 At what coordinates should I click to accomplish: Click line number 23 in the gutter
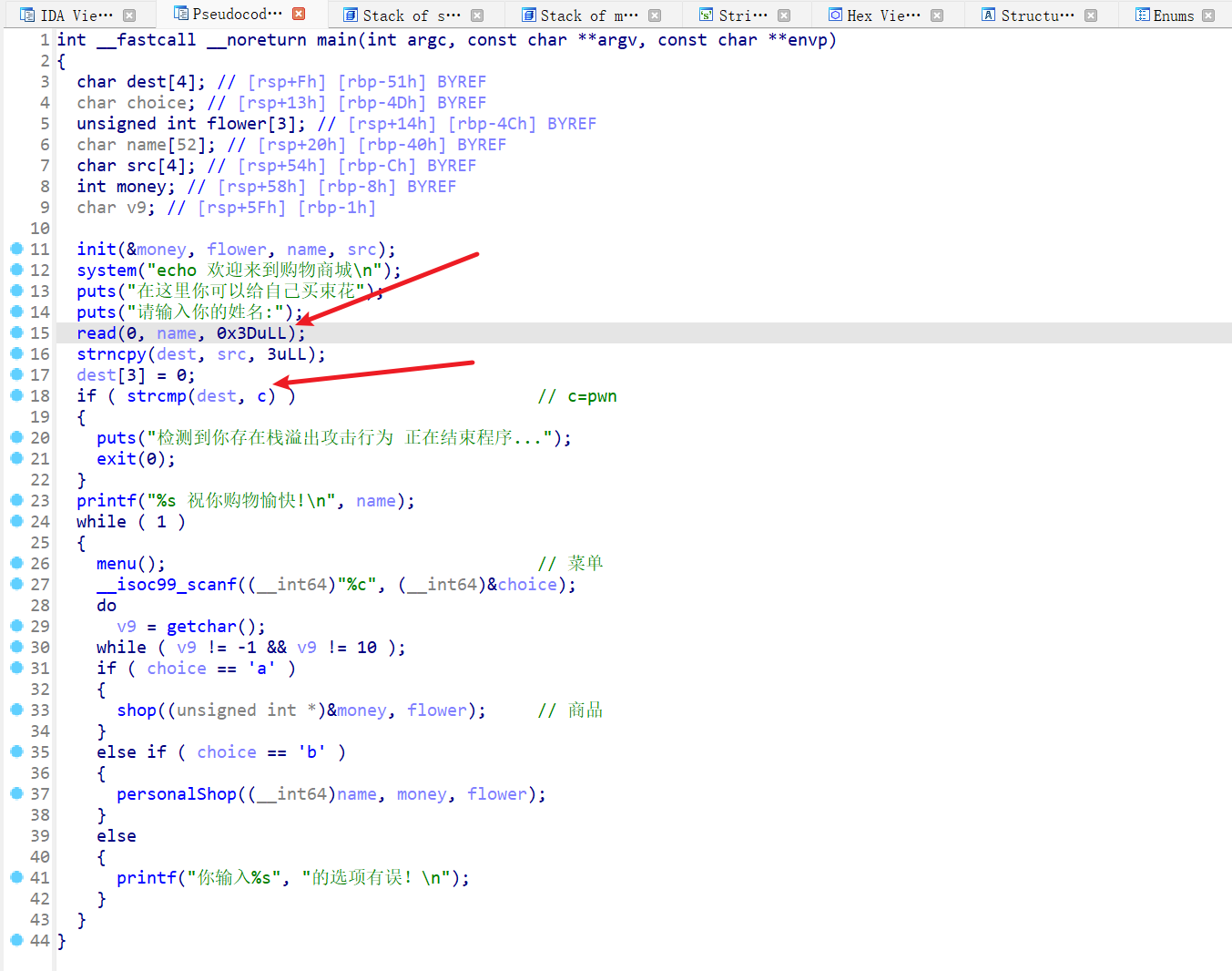[x=40, y=501]
